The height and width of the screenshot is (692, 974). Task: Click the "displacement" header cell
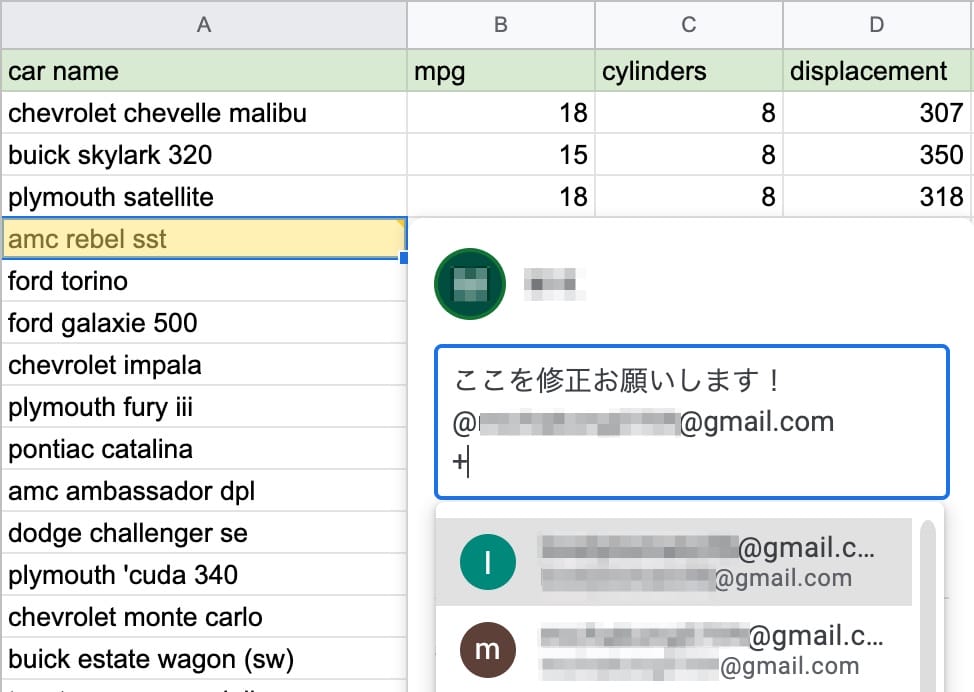click(876, 71)
